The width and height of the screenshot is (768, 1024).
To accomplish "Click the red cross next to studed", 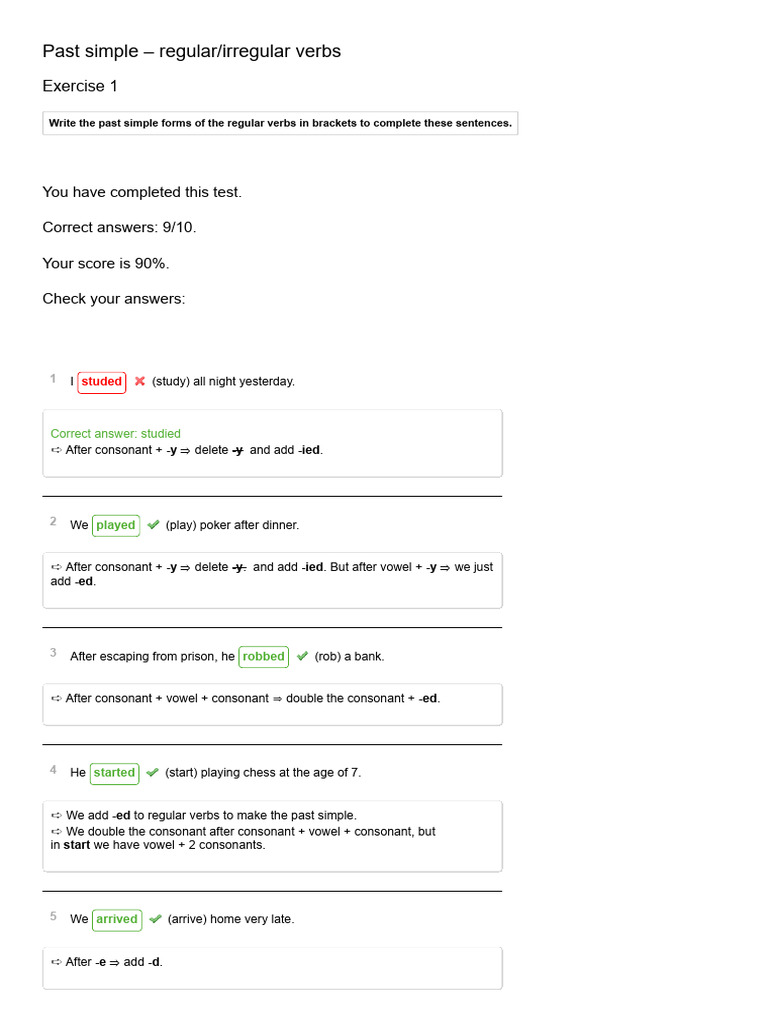I will tap(140, 381).
